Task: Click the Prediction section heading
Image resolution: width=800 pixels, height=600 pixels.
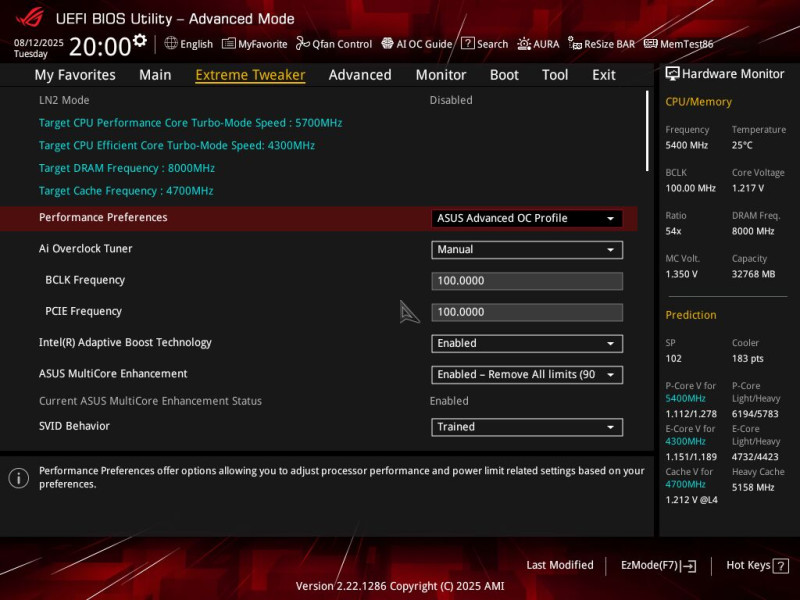Action: click(x=691, y=315)
